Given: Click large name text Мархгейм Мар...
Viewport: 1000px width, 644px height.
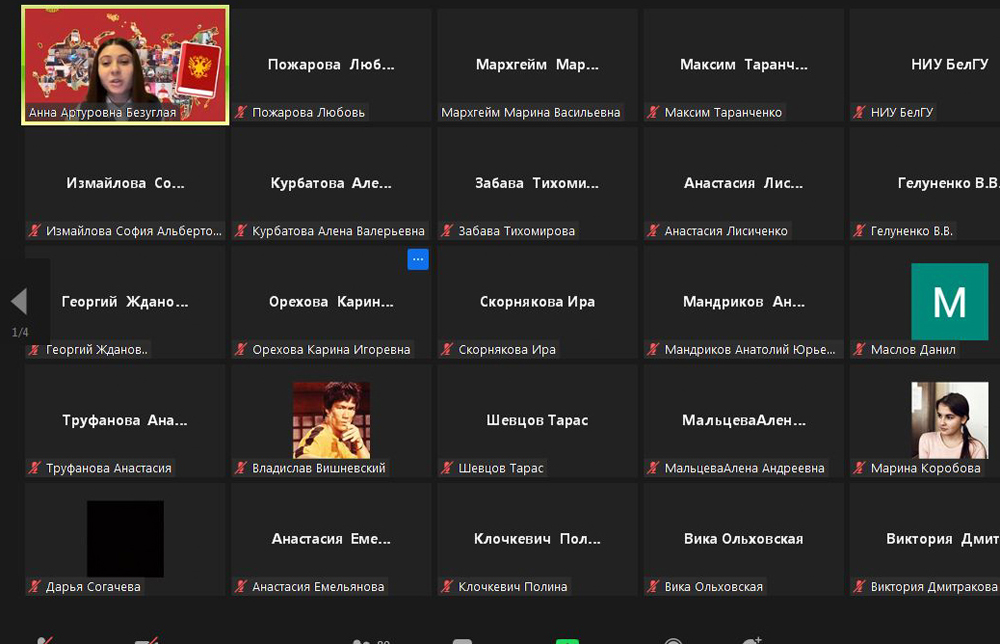Looking at the screenshot, I should (537, 64).
